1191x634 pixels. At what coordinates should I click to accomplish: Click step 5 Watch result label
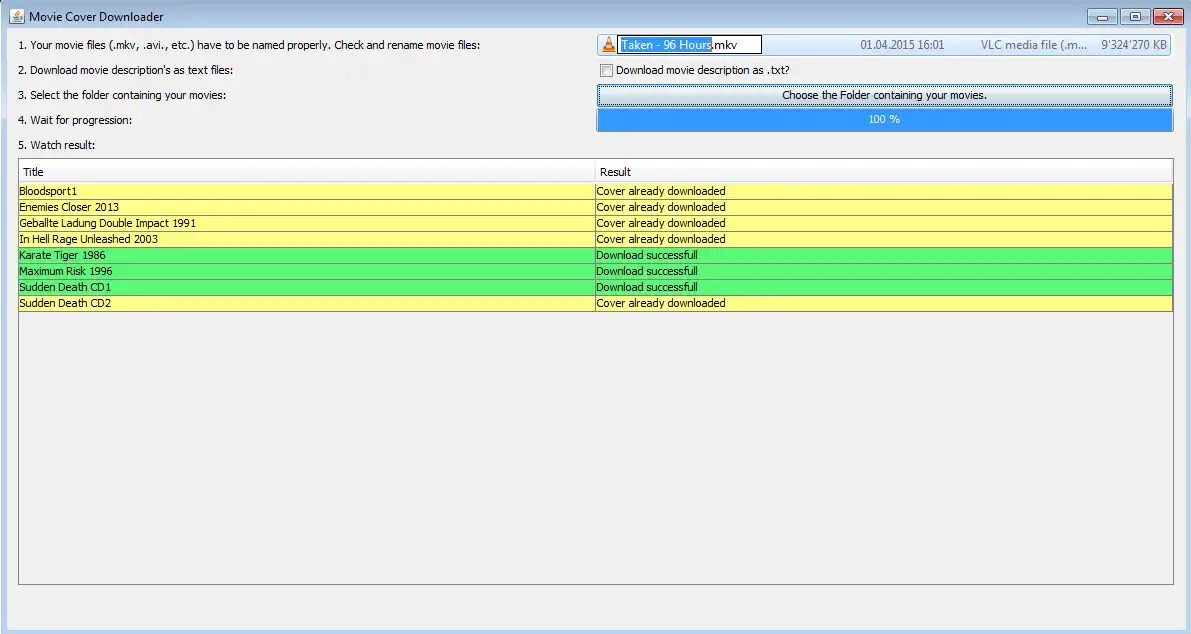[x=56, y=145]
